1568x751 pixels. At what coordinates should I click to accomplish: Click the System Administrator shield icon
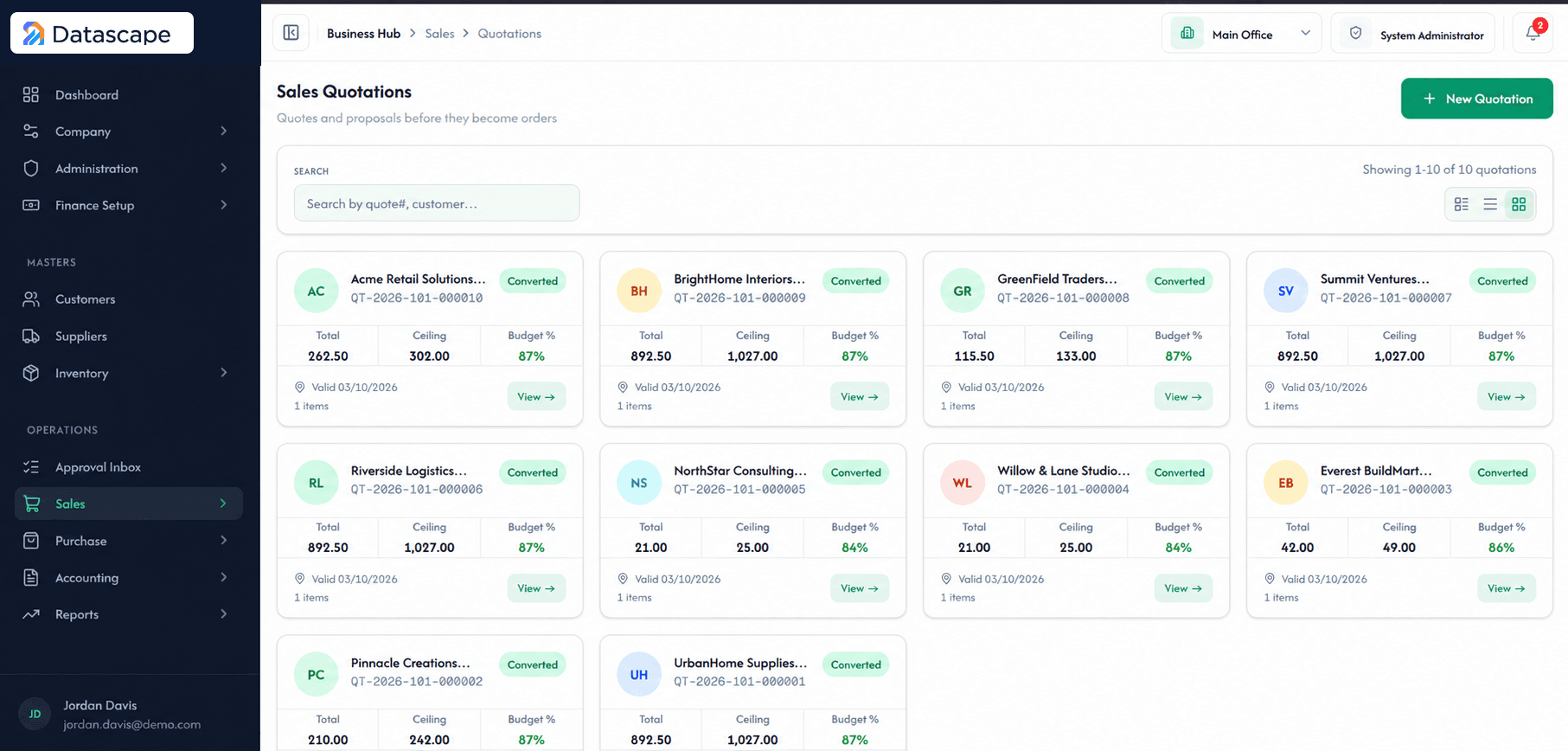coord(1355,33)
